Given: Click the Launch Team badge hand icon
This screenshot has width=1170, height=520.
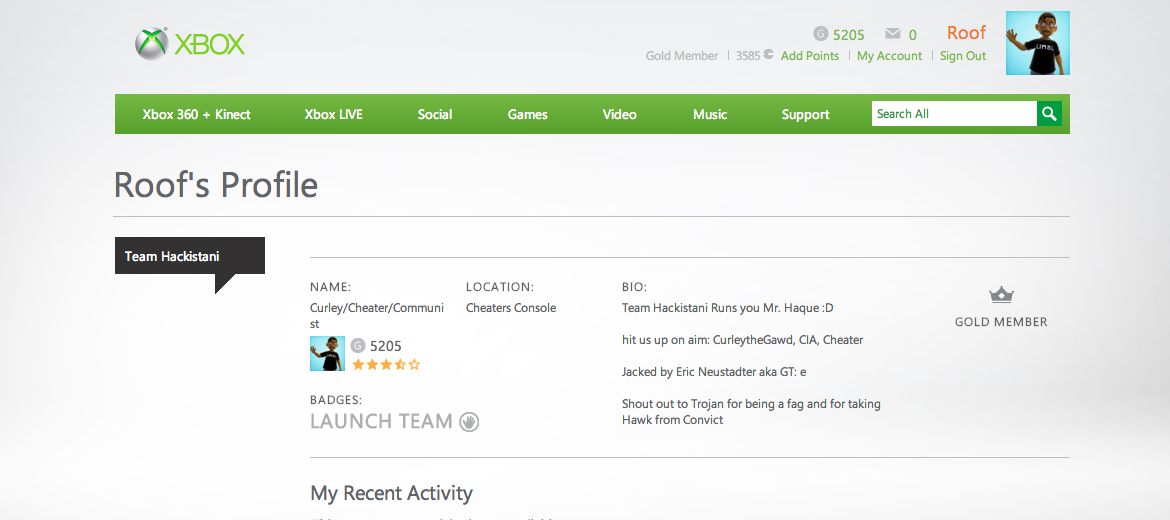Looking at the screenshot, I should (469, 422).
